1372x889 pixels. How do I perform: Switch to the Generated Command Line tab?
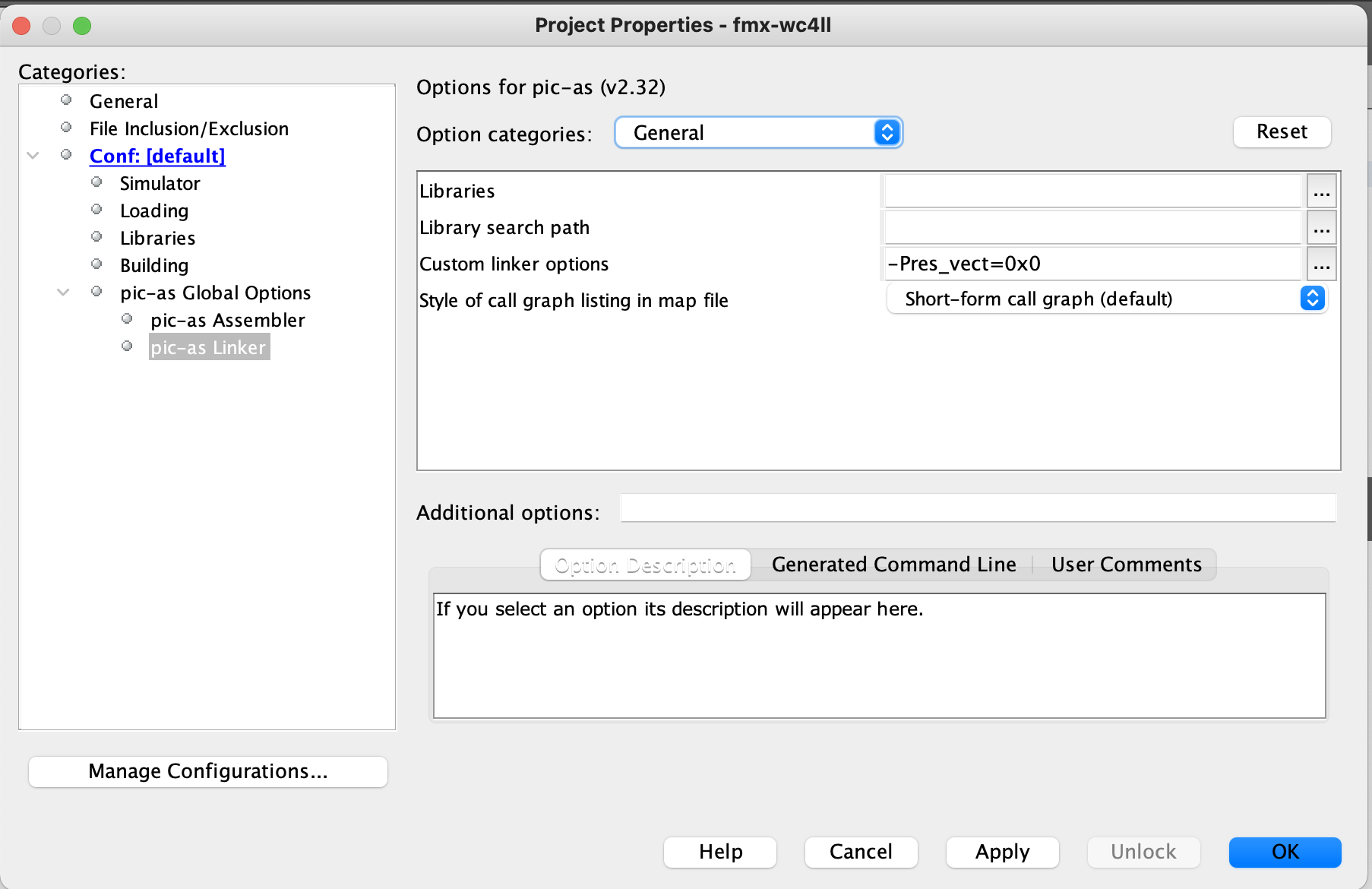(893, 565)
